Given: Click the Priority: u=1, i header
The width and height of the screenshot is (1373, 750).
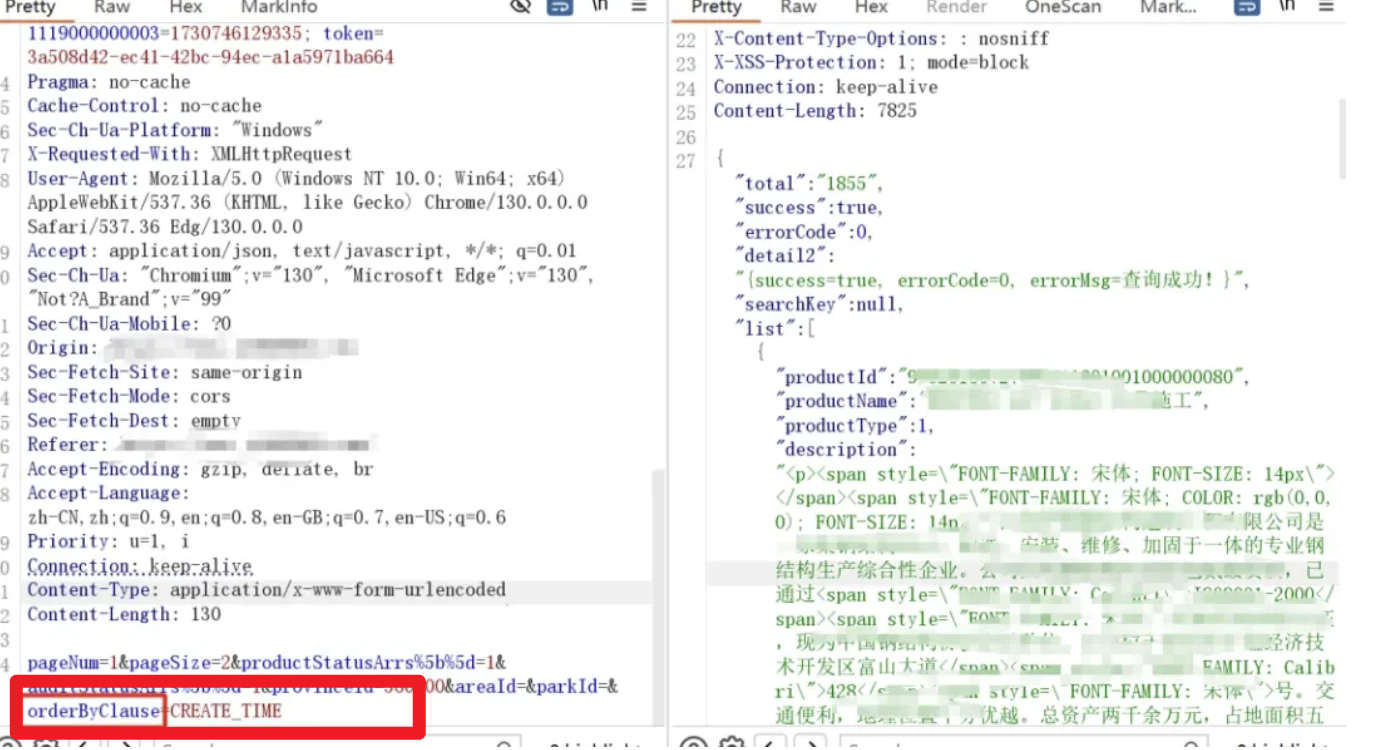Looking at the screenshot, I should click(108, 541).
